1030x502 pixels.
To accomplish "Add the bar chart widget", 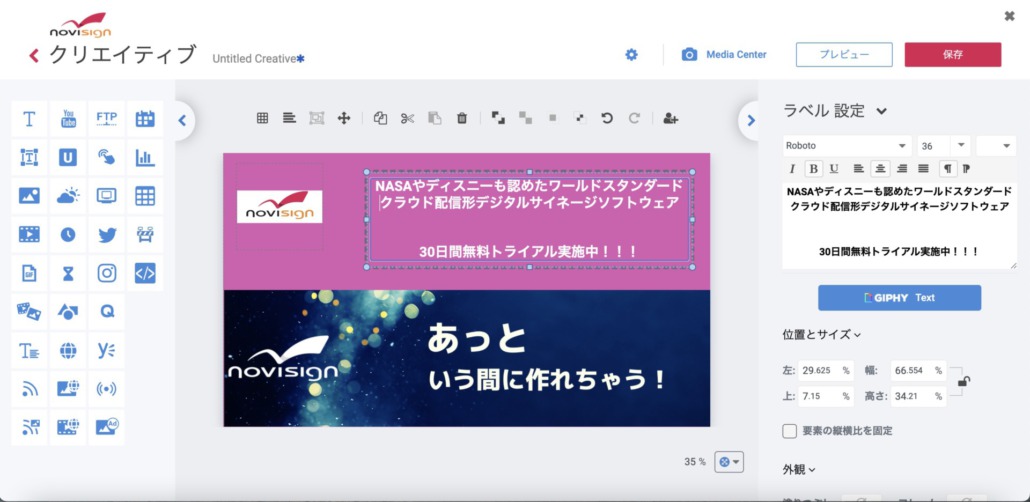I will pos(145,157).
